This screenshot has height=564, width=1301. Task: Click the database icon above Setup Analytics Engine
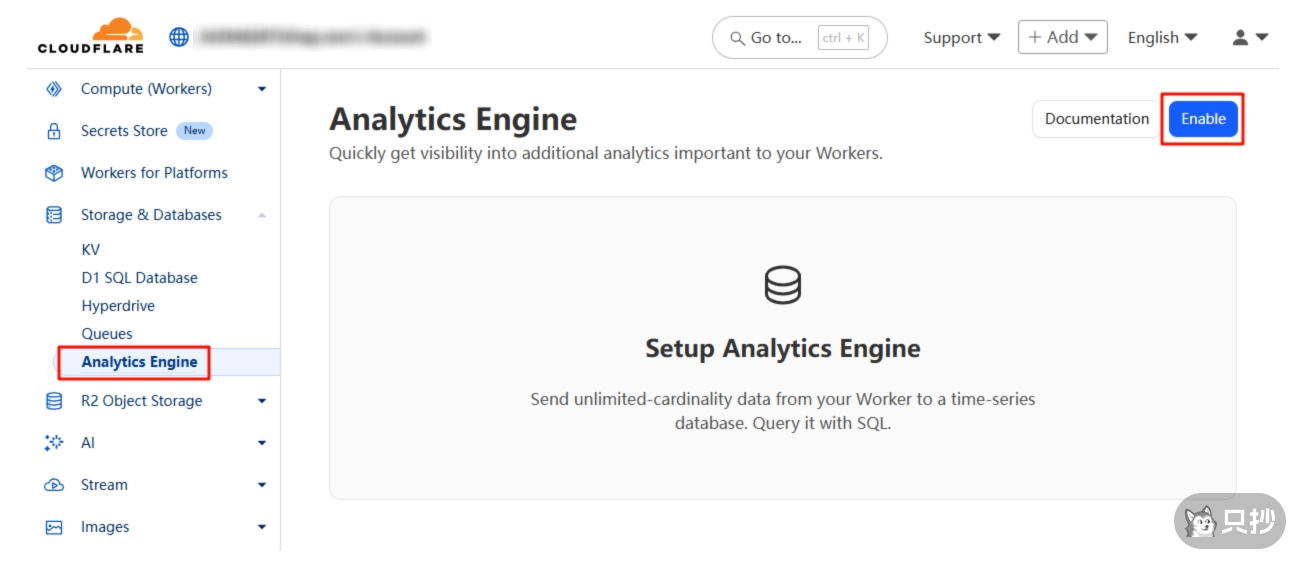(782, 285)
